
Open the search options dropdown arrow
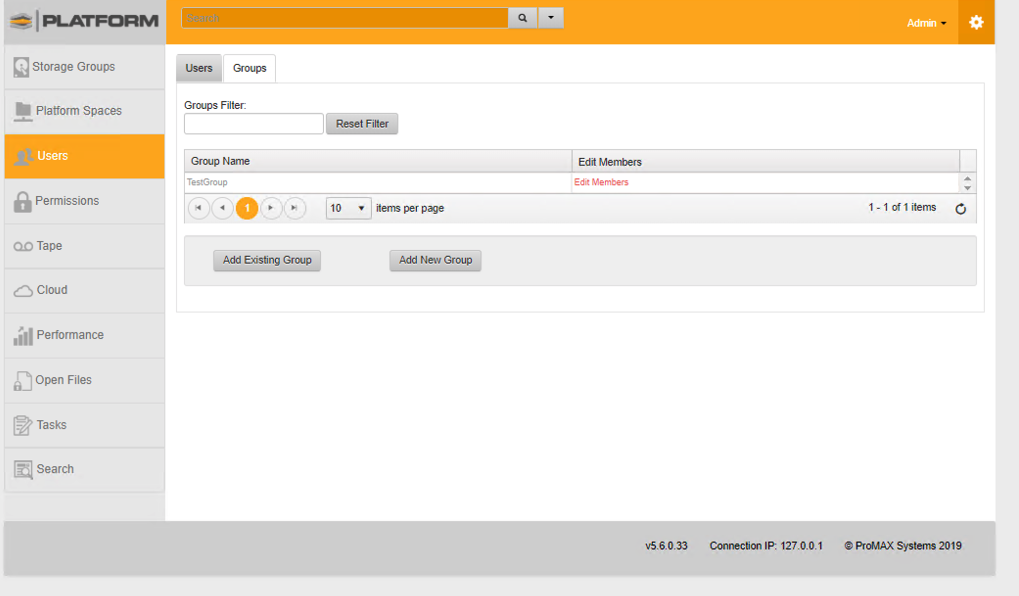[x=551, y=18]
